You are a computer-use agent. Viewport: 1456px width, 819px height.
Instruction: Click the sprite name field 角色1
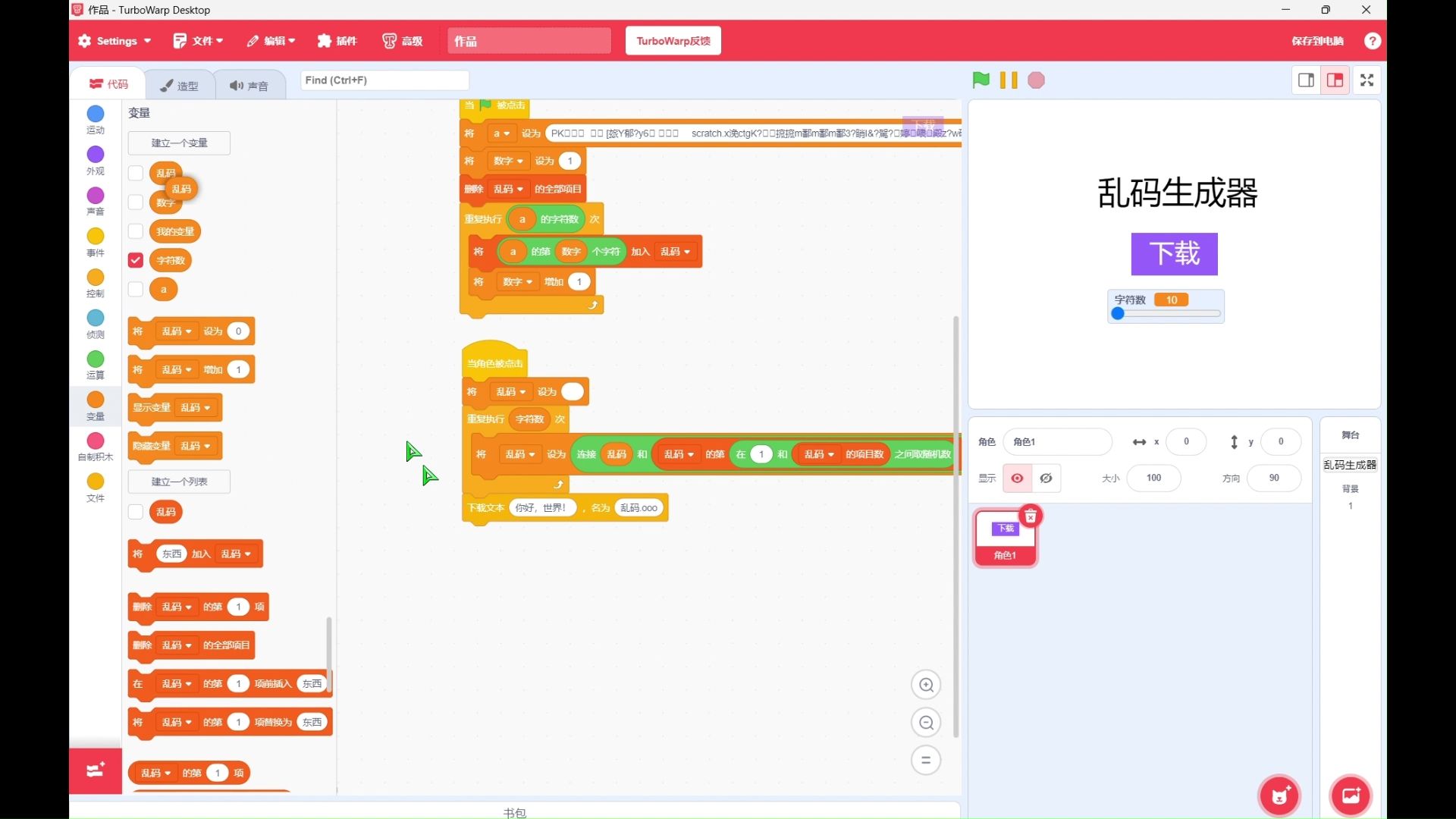tap(1057, 441)
